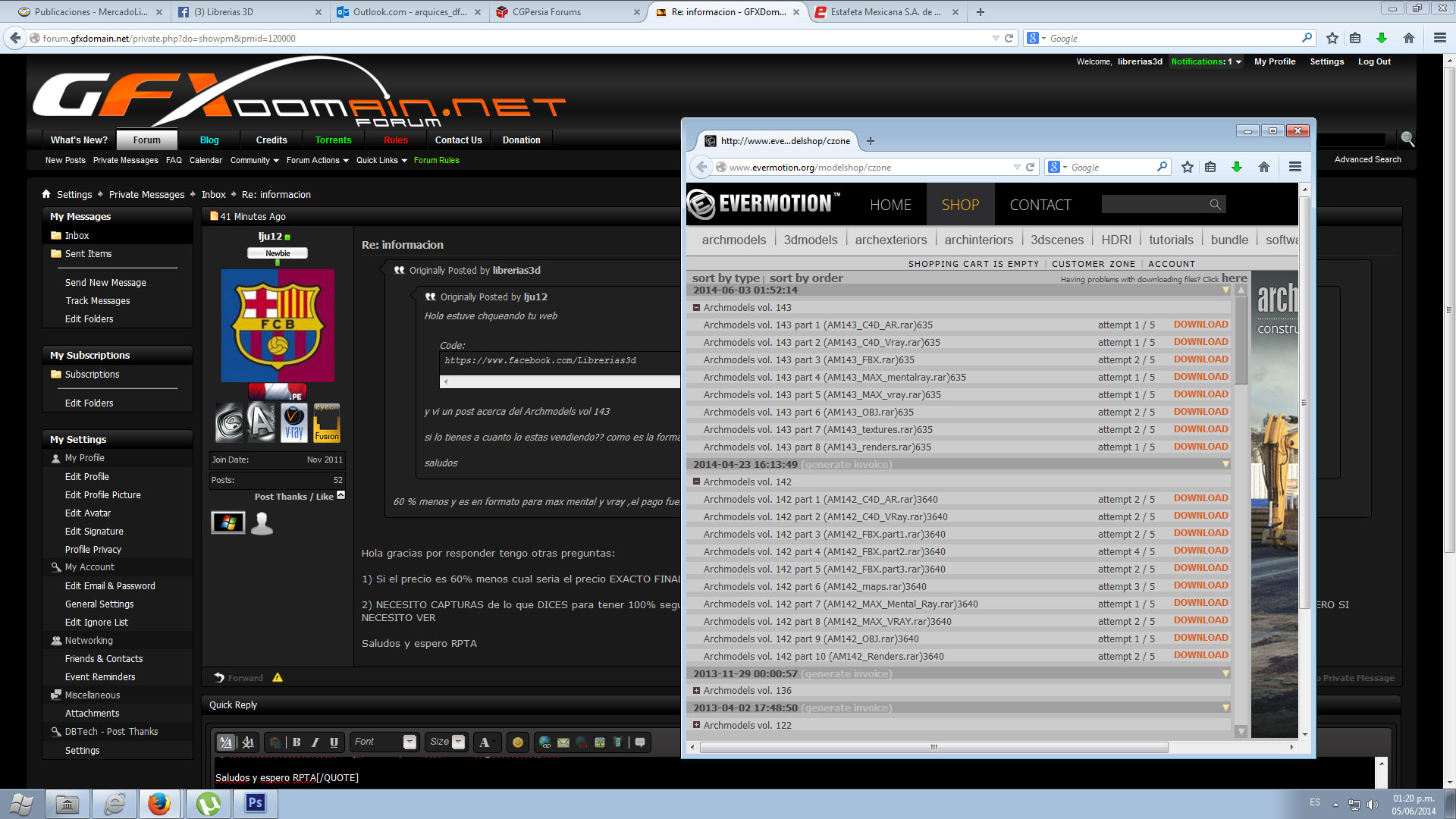Click Insert Link globe icon in editor

coord(545,742)
